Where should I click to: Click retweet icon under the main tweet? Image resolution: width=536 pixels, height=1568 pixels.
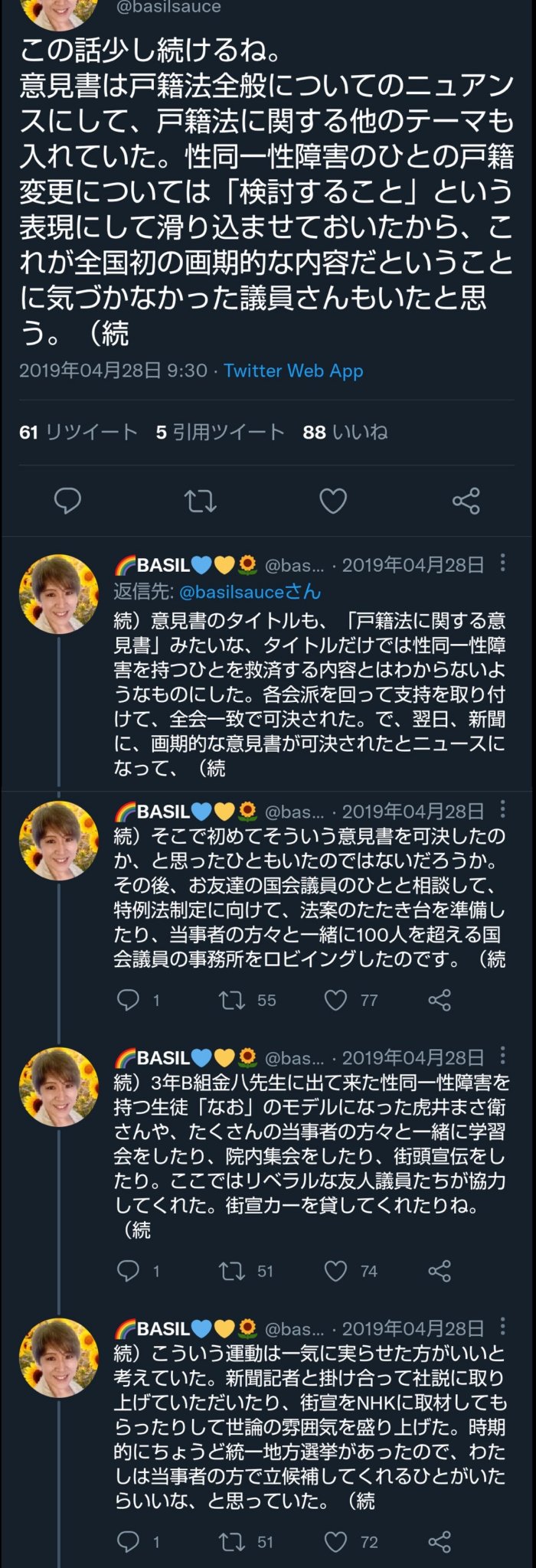(x=201, y=501)
